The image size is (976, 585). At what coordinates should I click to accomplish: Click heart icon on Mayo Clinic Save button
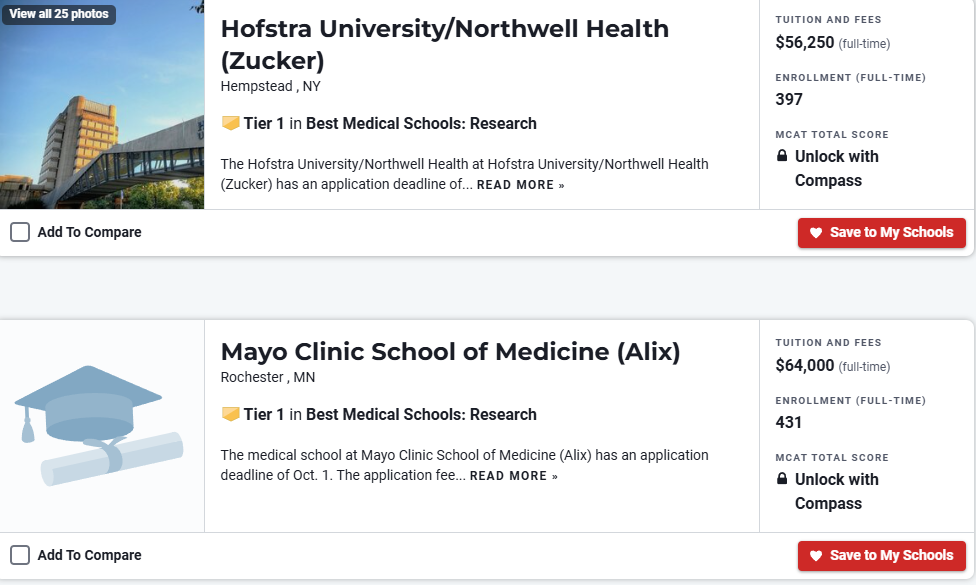click(x=816, y=556)
